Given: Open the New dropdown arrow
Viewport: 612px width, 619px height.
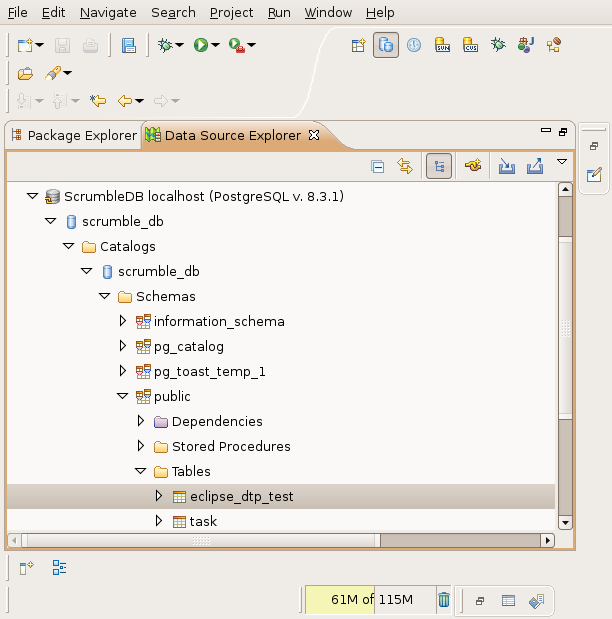Looking at the screenshot, I should (39, 45).
